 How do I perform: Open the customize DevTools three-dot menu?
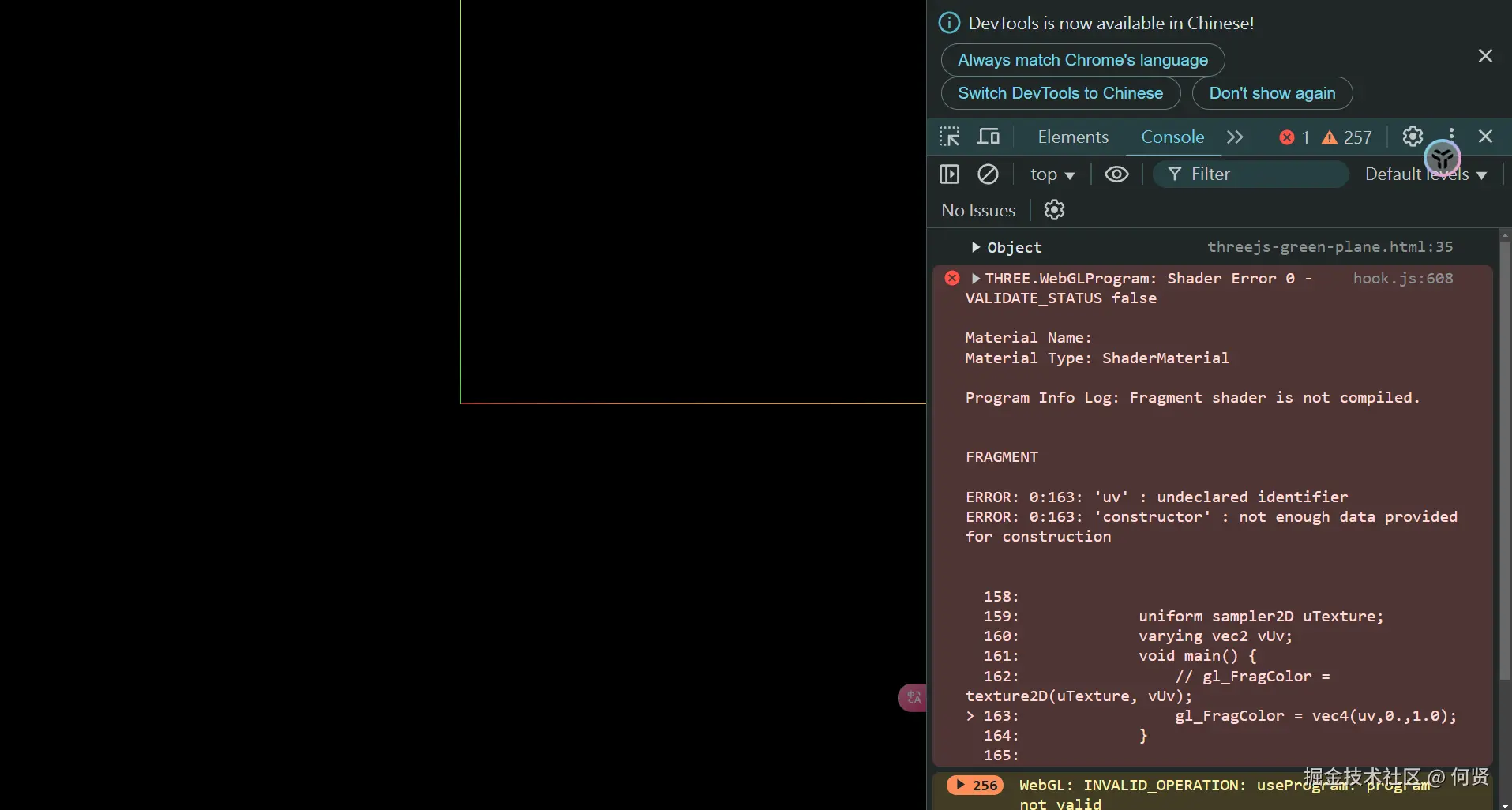1451,136
